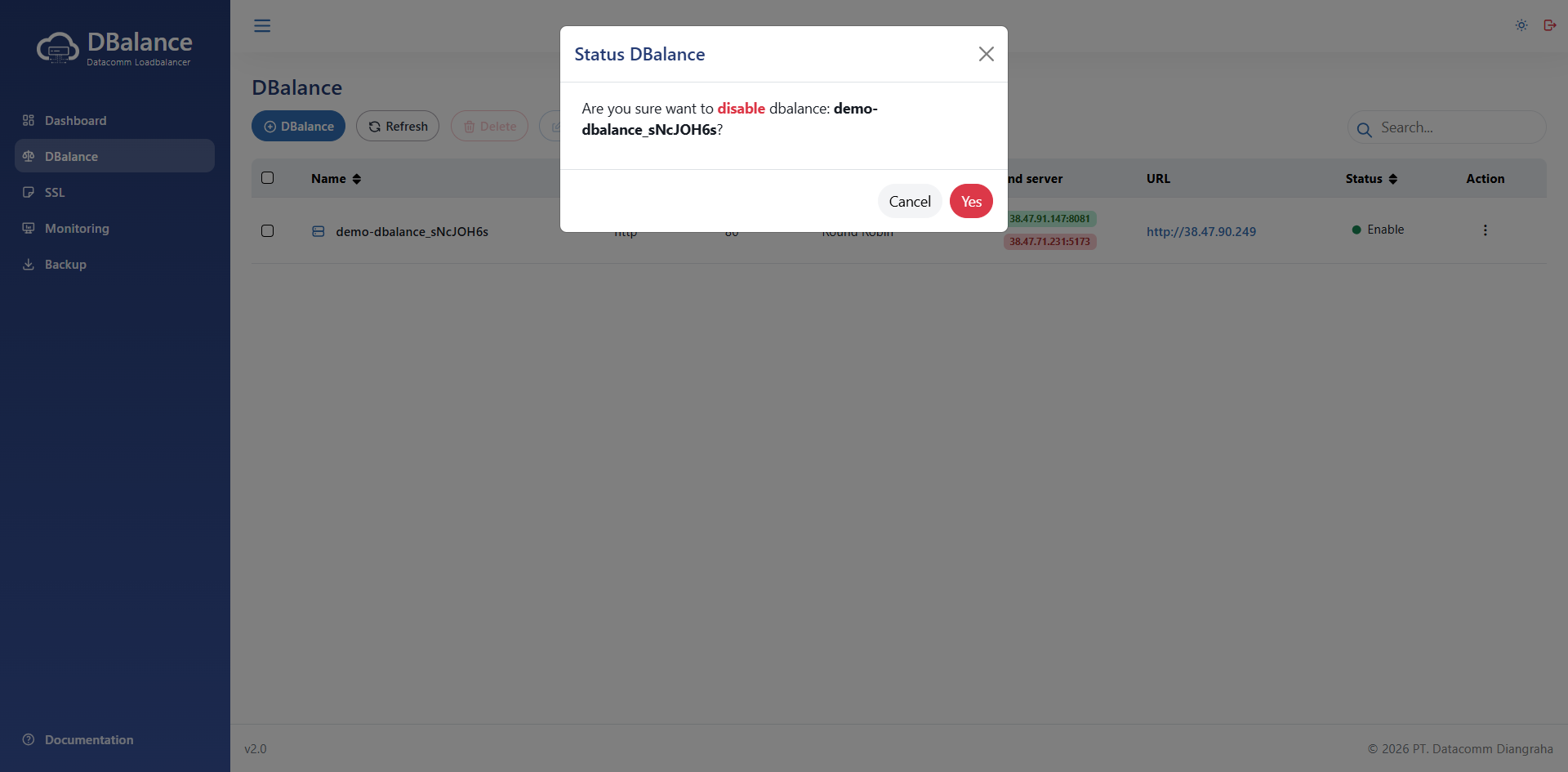Open Dashboard from the sidebar

75,121
